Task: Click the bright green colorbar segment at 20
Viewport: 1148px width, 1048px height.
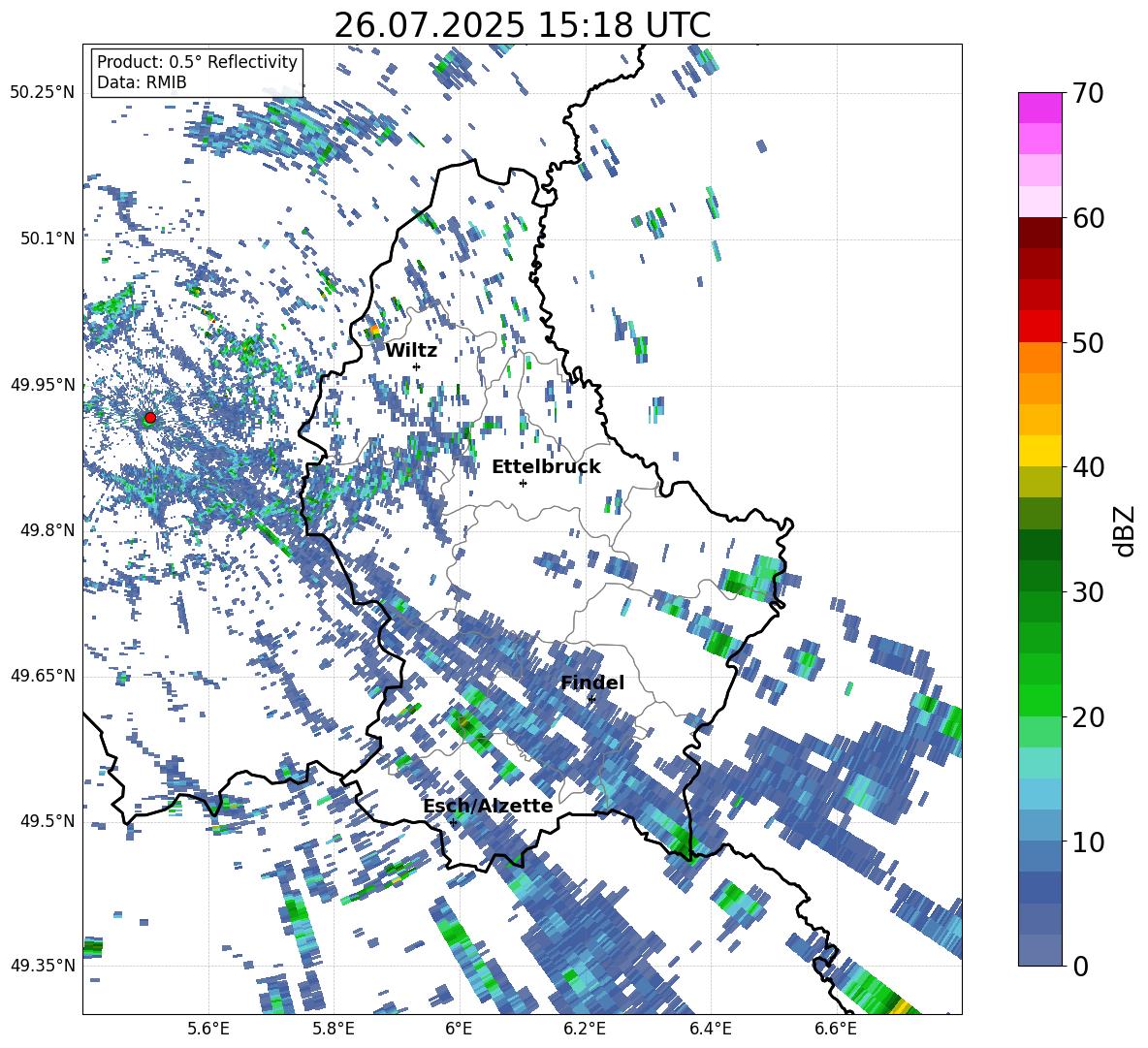Action: click(x=1039, y=700)
